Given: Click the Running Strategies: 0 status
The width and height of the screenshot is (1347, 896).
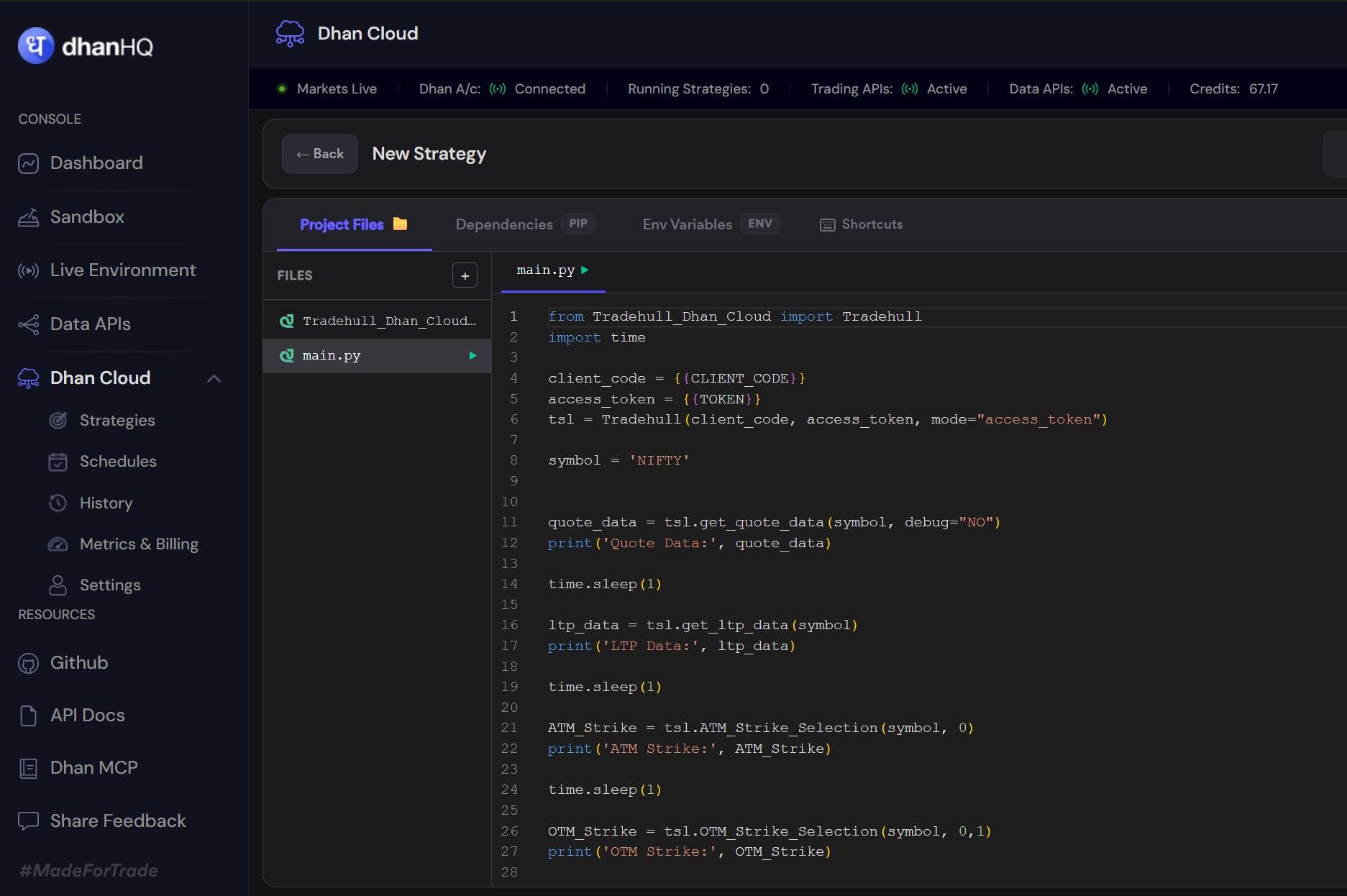Looking at the screenshot, I should pos(698,89).
